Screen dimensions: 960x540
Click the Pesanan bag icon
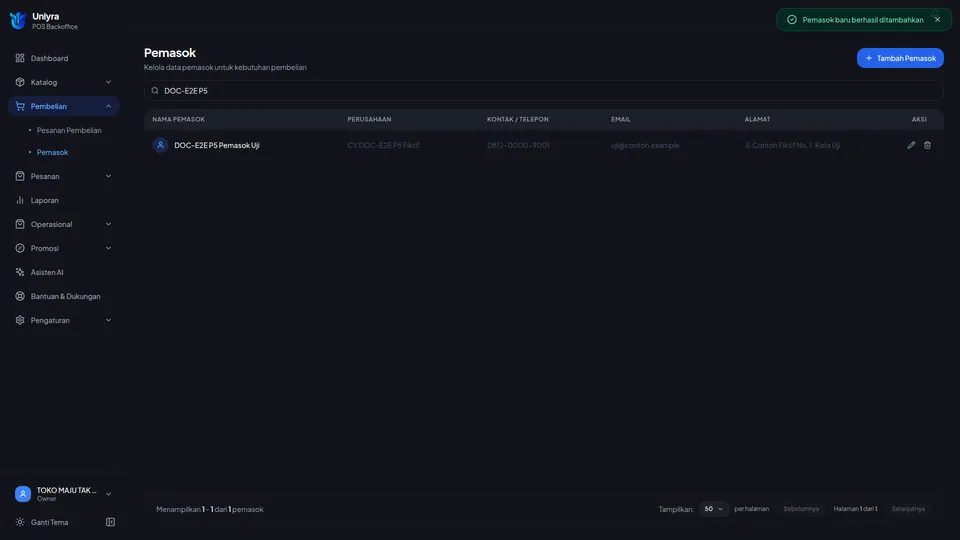20,176
